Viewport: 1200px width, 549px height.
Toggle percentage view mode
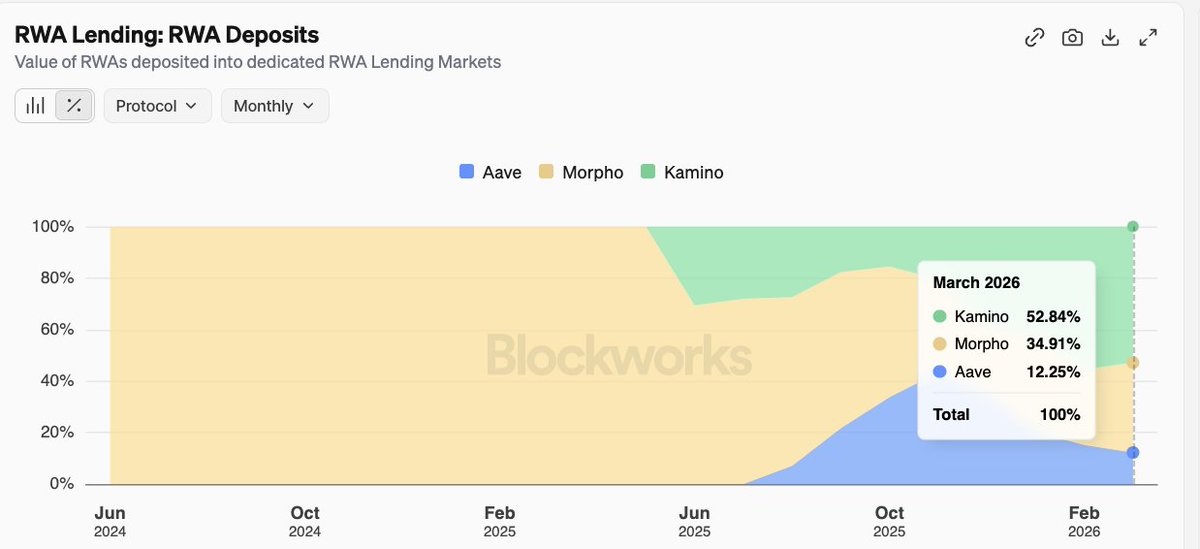click(x=74, y=105)
